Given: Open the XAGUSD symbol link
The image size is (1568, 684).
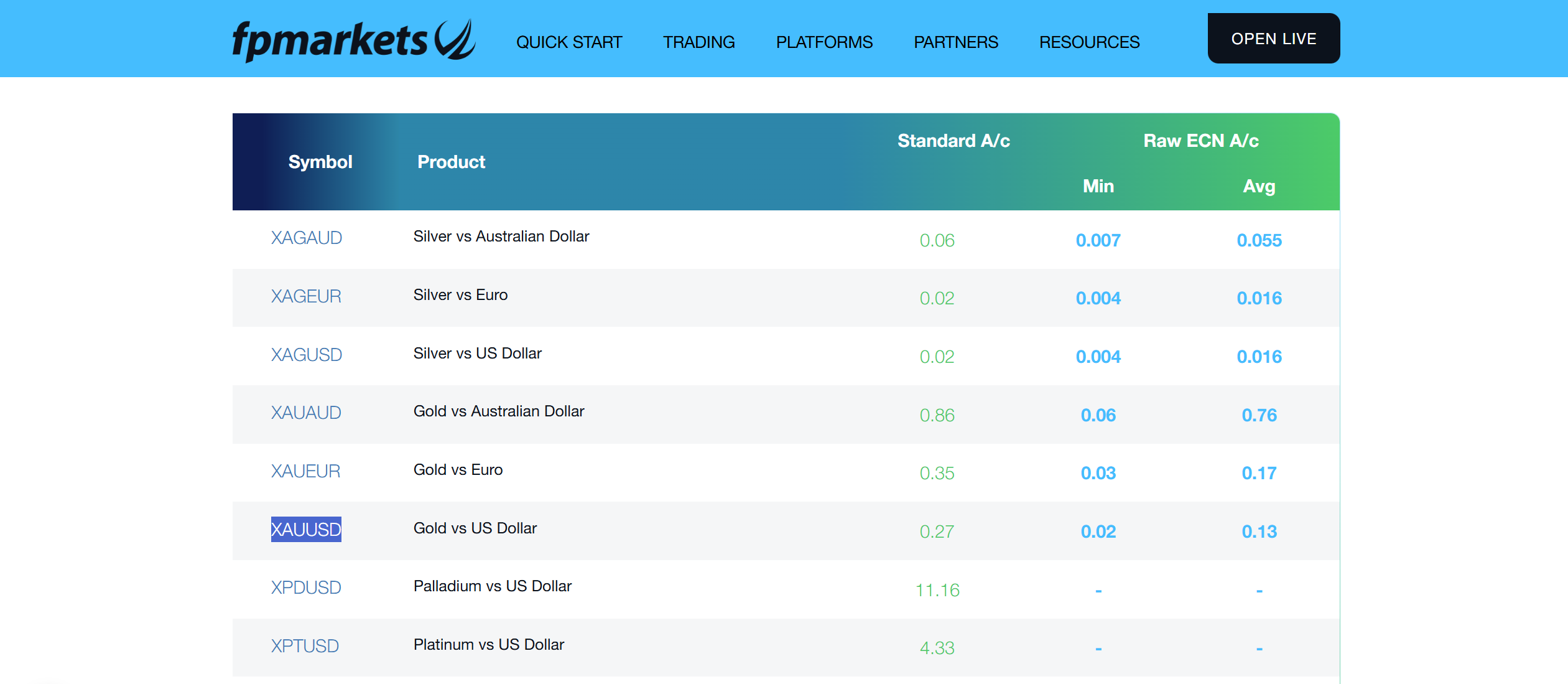Looking at the screenshot, I should tap(307, 355).
